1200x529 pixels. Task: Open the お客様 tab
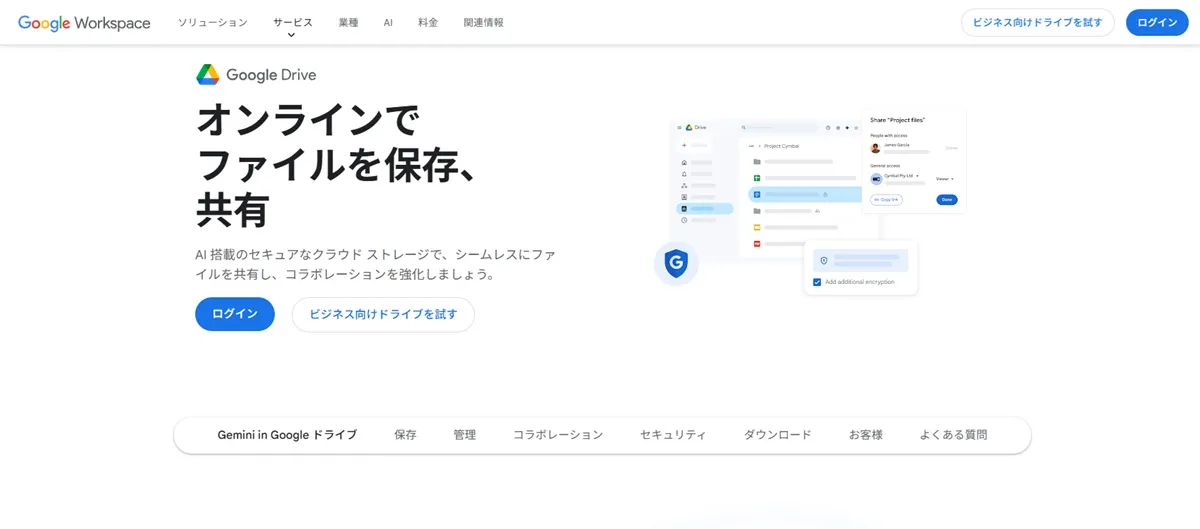866,435
